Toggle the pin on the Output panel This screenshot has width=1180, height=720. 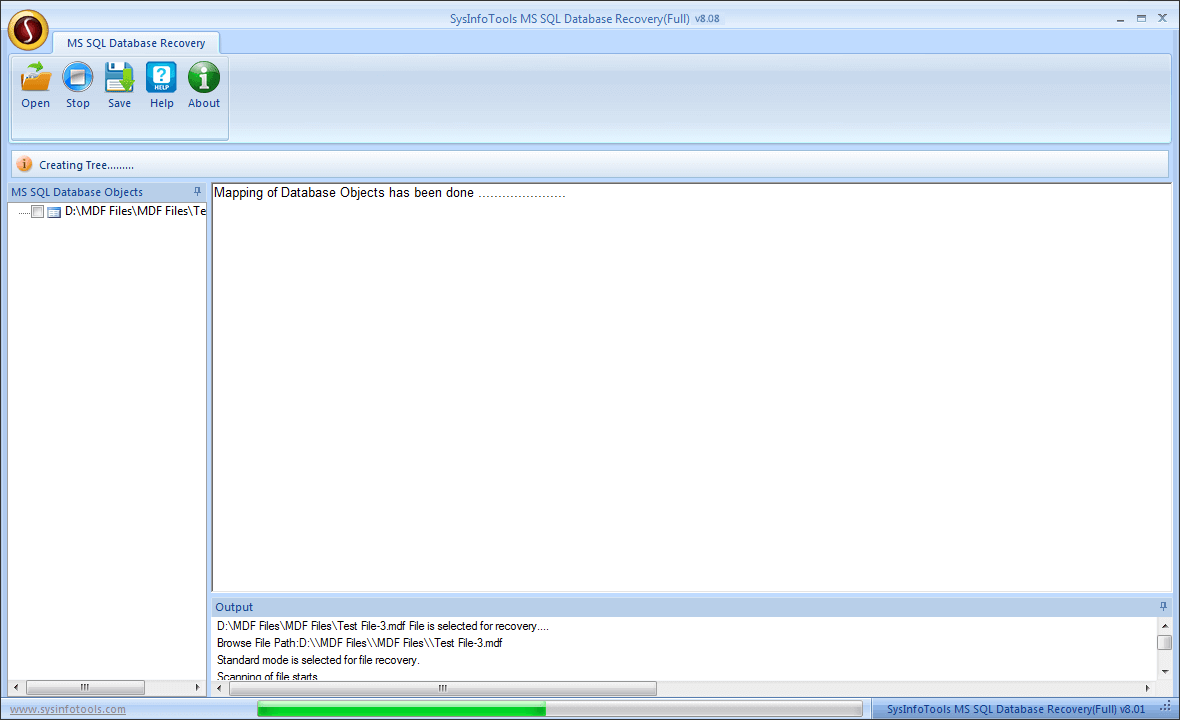coord(1162,606)
